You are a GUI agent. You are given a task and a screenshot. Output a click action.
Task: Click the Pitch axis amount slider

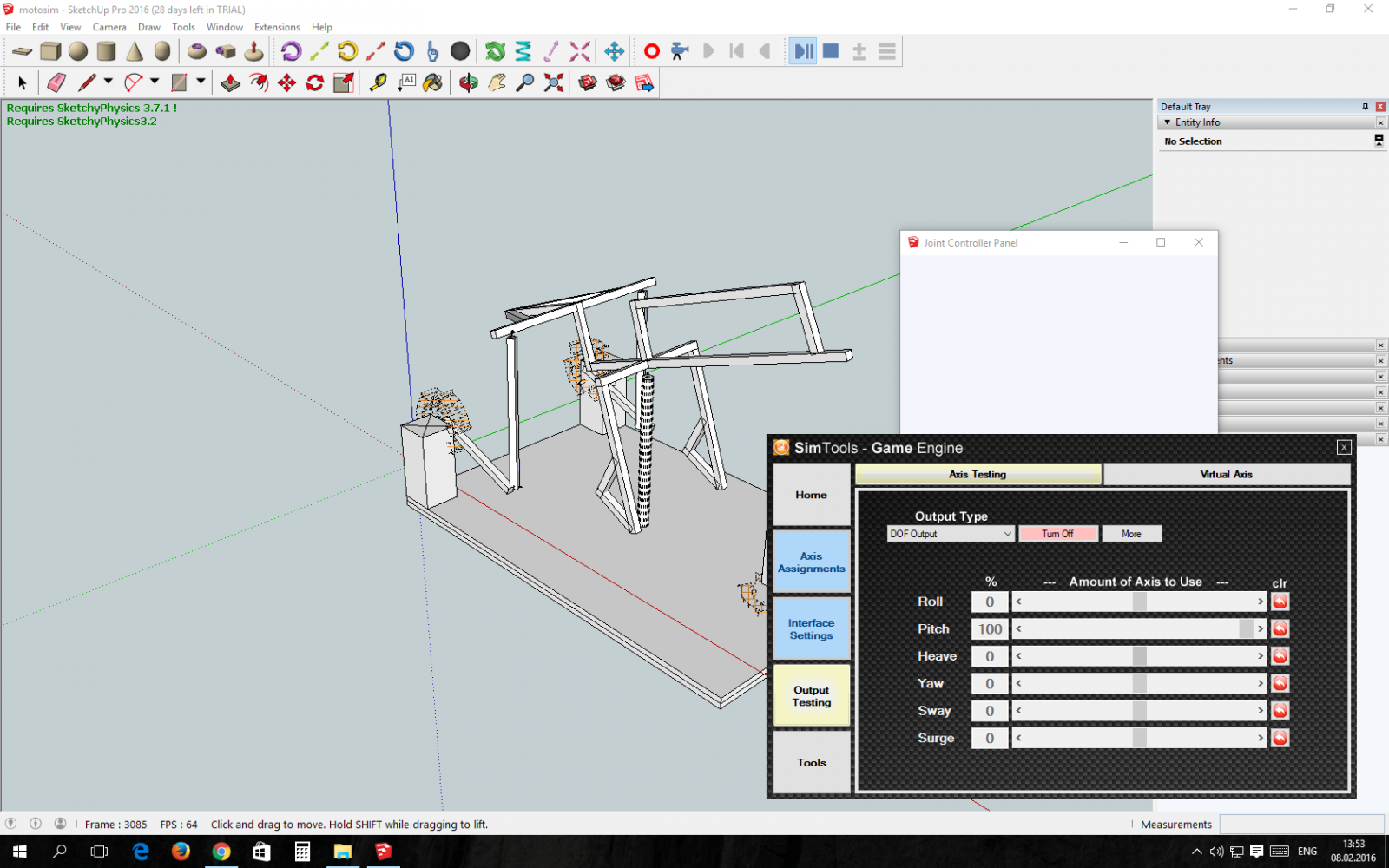(x=1139, y=628)
